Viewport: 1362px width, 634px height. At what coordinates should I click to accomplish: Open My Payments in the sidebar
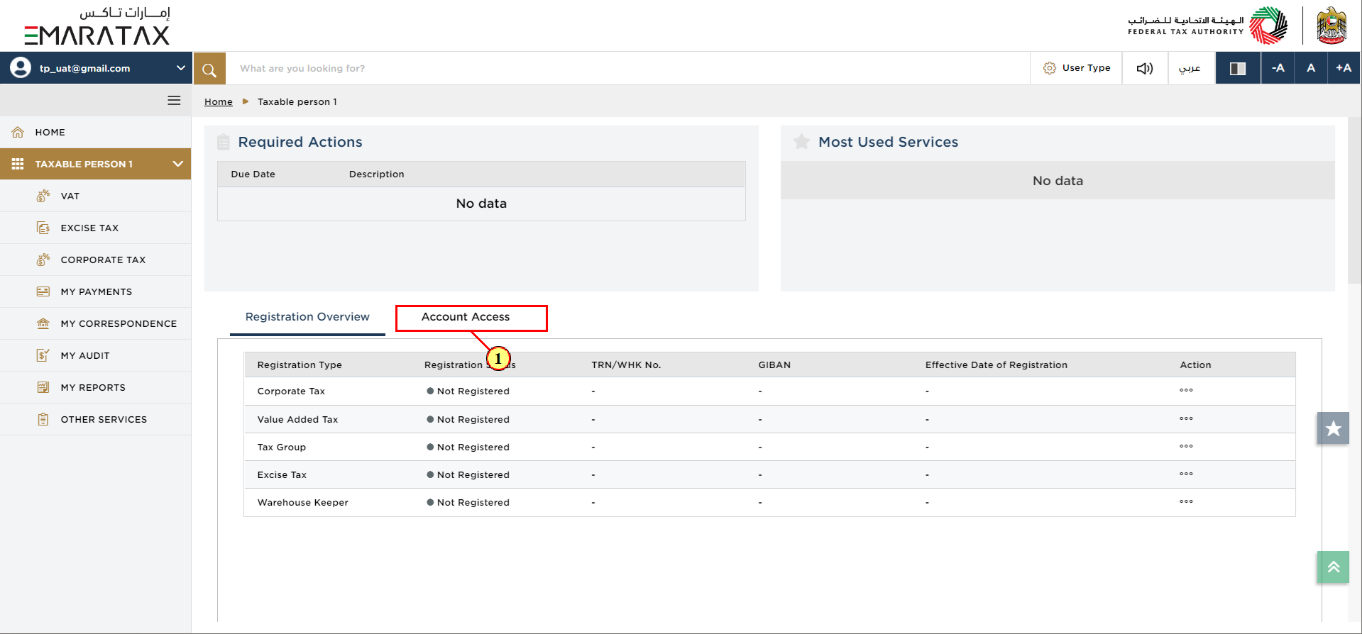coord(95,292)
